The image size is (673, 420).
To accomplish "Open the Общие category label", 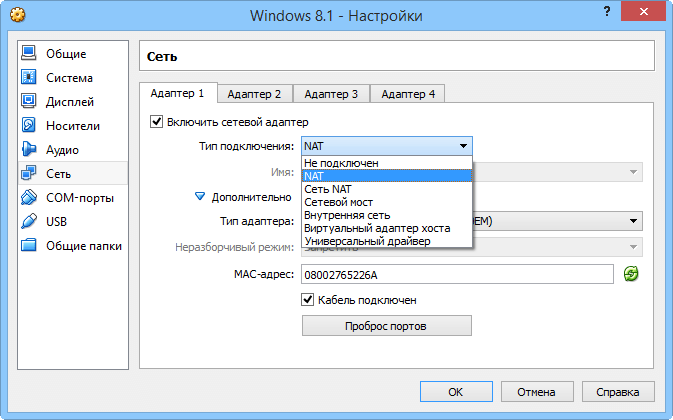I will coord(66,54).
